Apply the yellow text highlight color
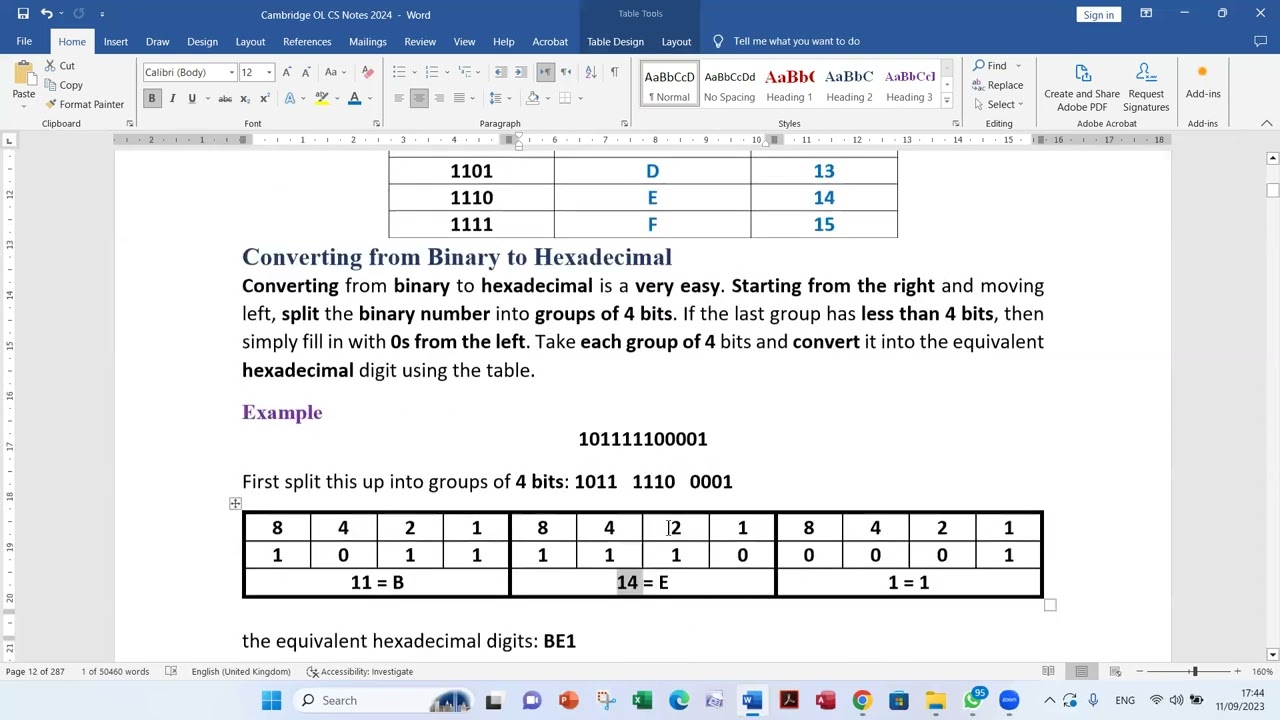Image resolution: width=1280 pixels, height=720 pixels. (x=321, y=98)
